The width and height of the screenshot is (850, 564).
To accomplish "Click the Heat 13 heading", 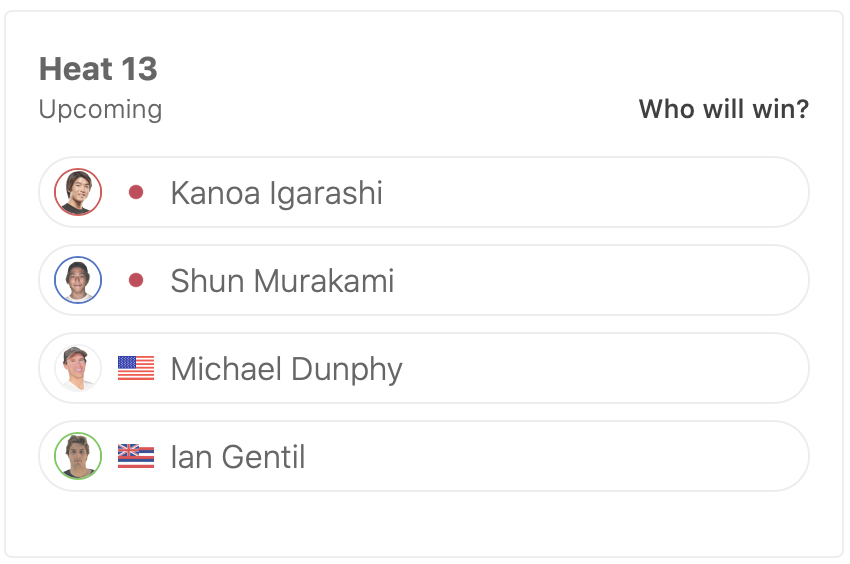I will [98, 69].
